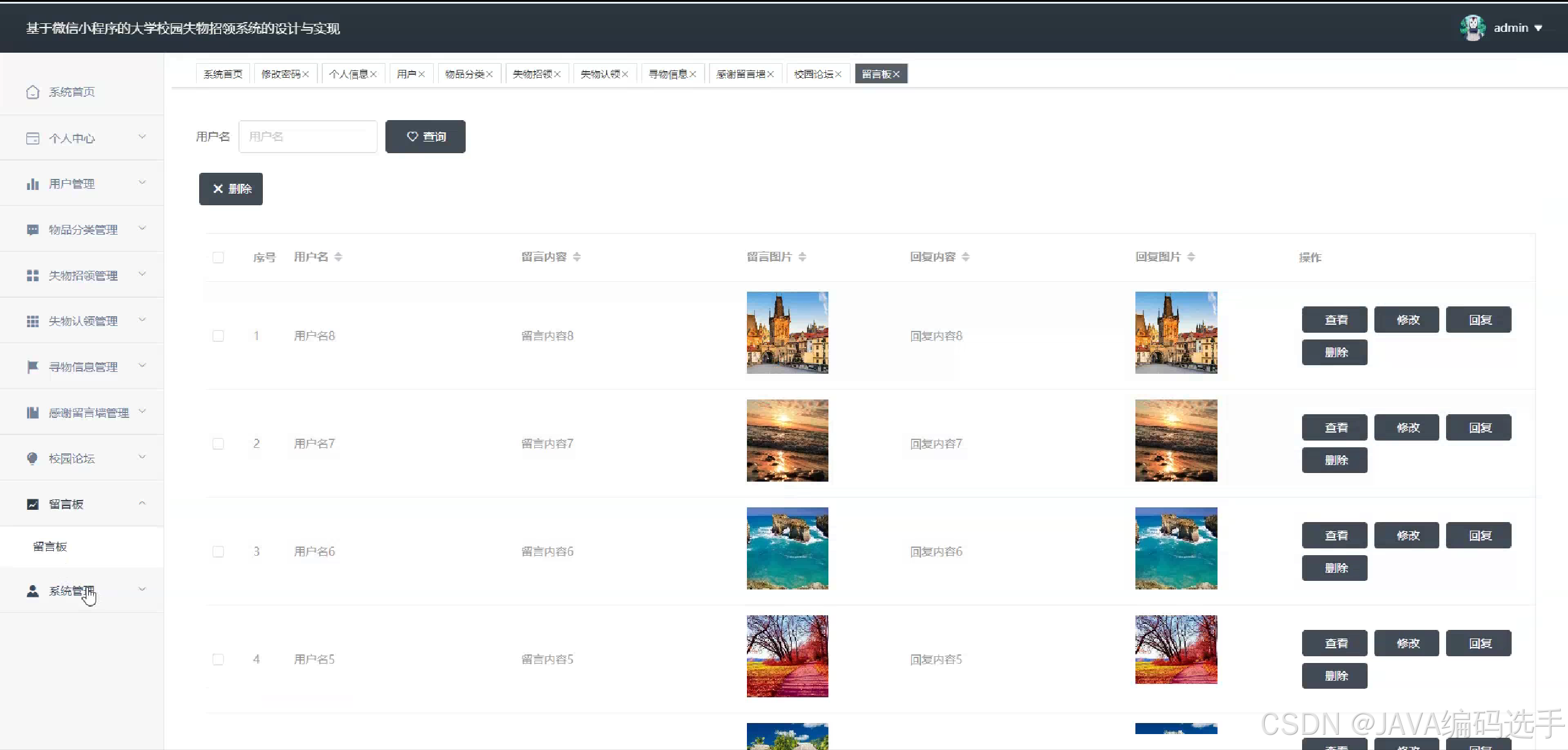Switch to the 系统首页 tab
1568x750 pixels.
[223, 74]
